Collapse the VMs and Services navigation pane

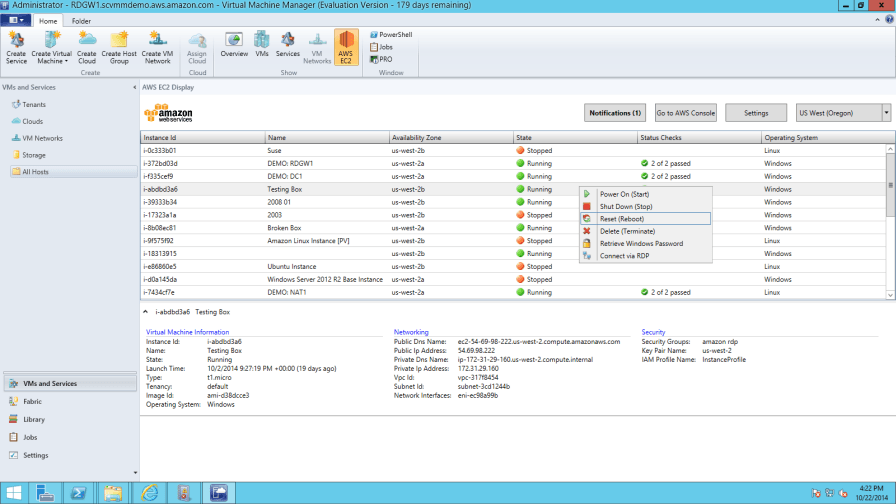click(x=134, y=87)
